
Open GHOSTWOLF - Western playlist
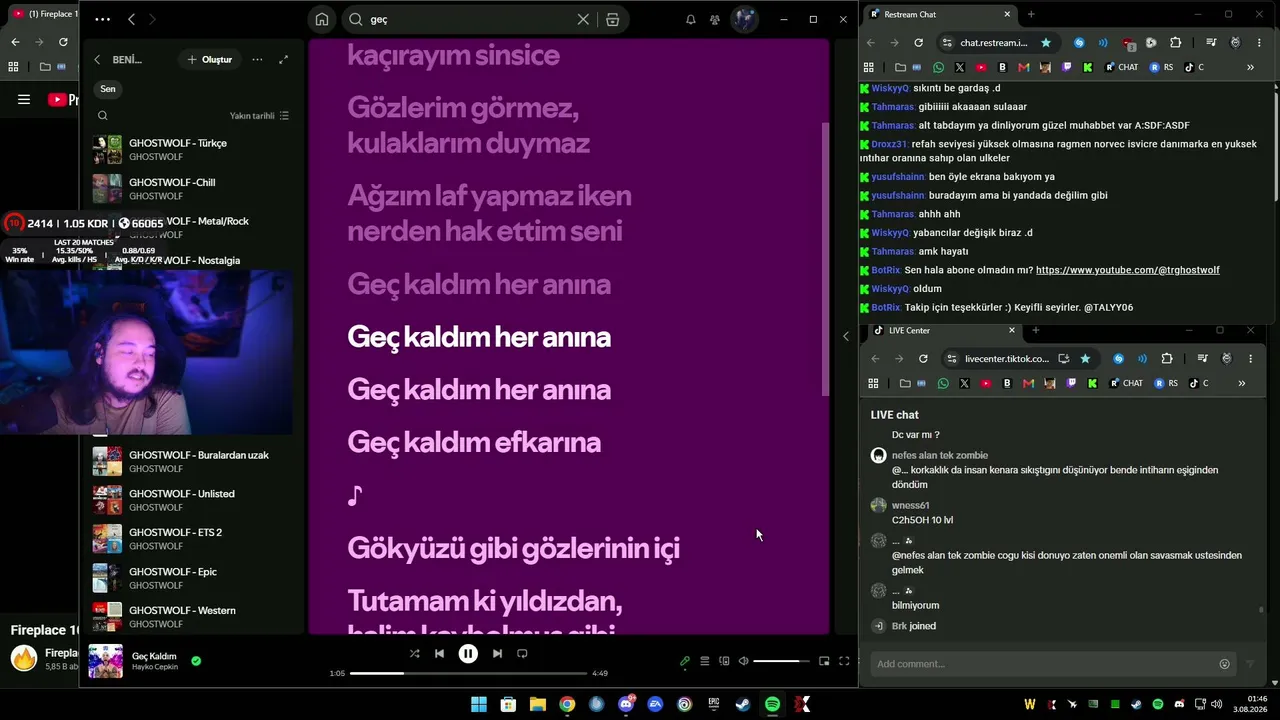click(x=192, y=617)
